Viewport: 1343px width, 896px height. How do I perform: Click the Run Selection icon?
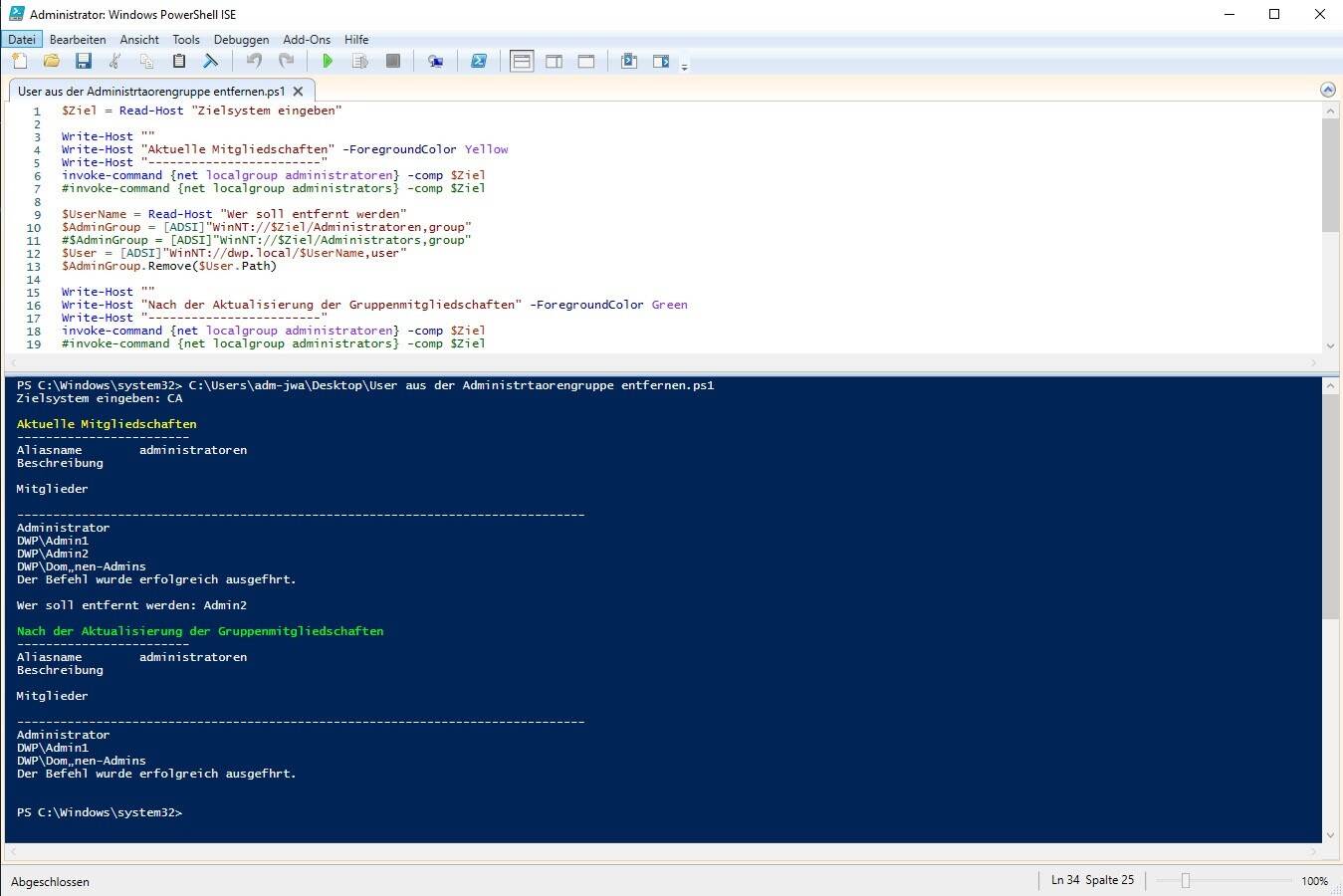click(x=360, y=62)
